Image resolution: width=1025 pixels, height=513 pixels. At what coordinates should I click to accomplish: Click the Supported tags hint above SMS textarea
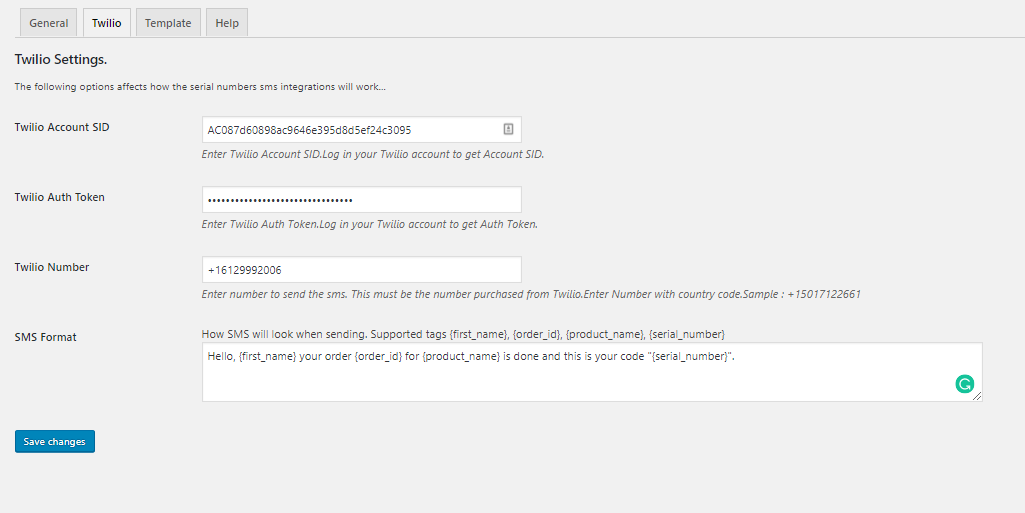[x=463, y=334]
